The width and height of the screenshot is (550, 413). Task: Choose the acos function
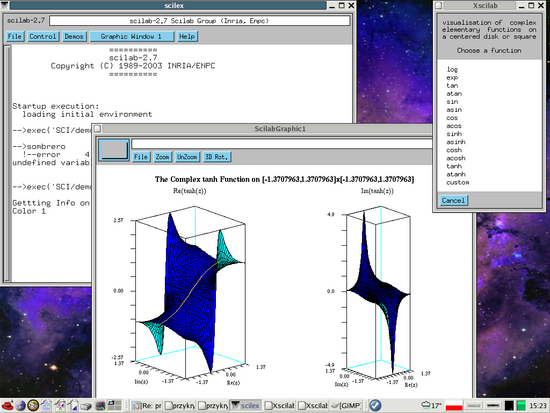[x=454, y=126]
